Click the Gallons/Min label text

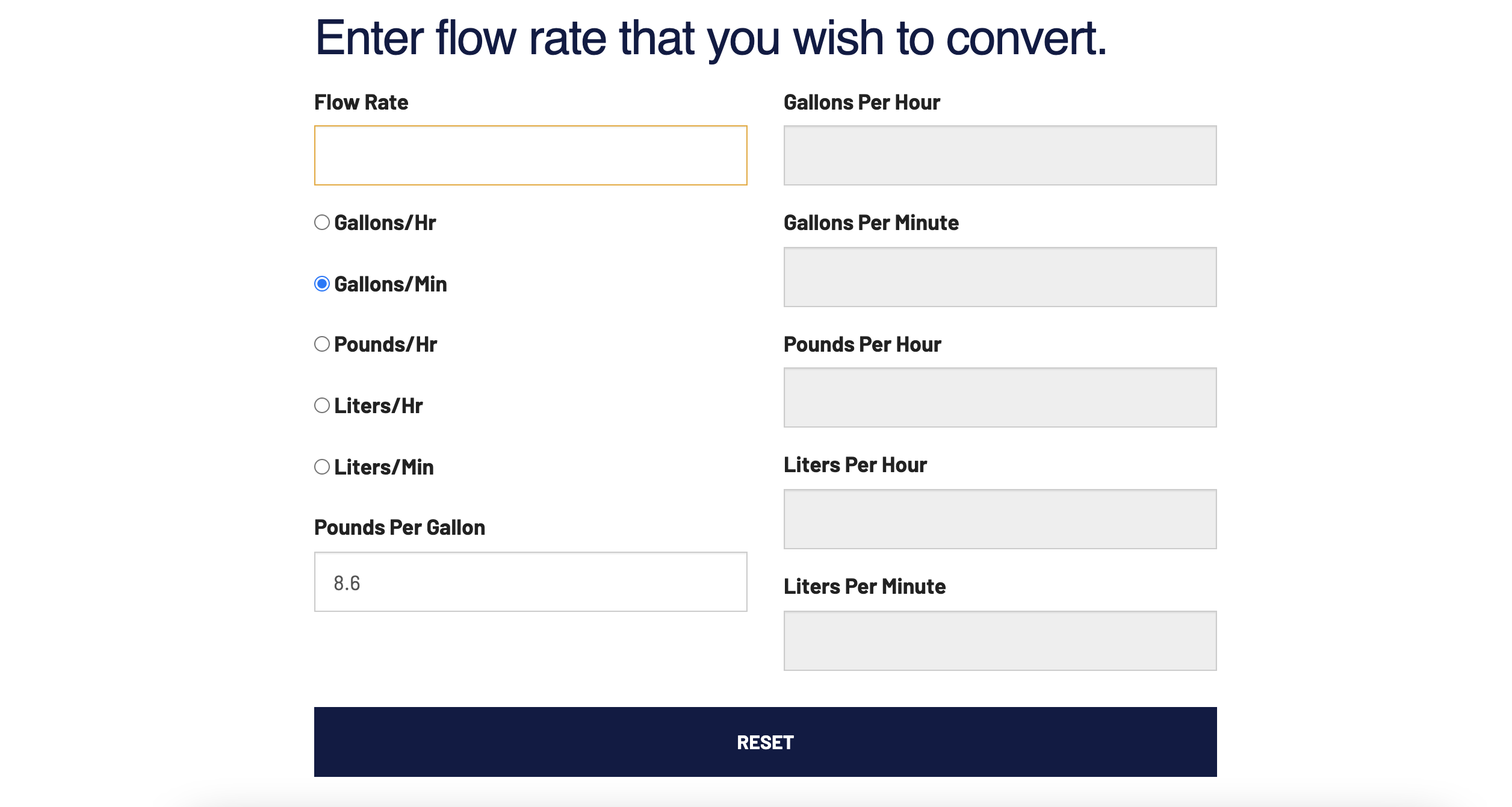[x=390, y=283]
